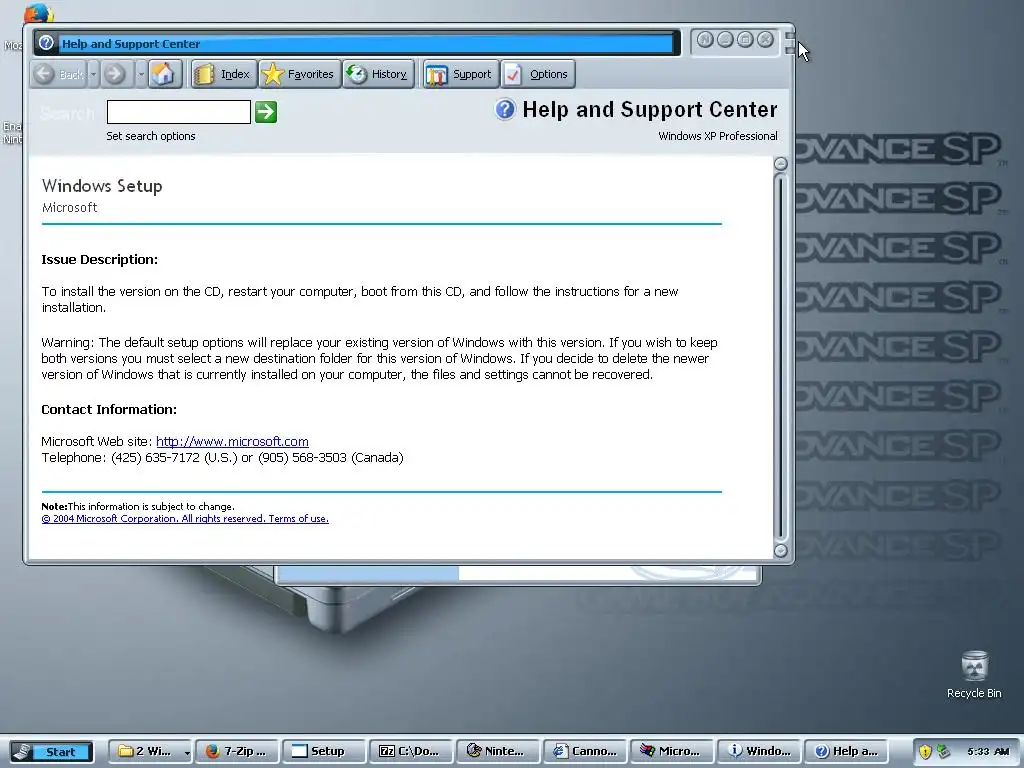Click the Help a... taskbar button
This screenshot has height=768, width=1024.
click(x=845, y=752)
